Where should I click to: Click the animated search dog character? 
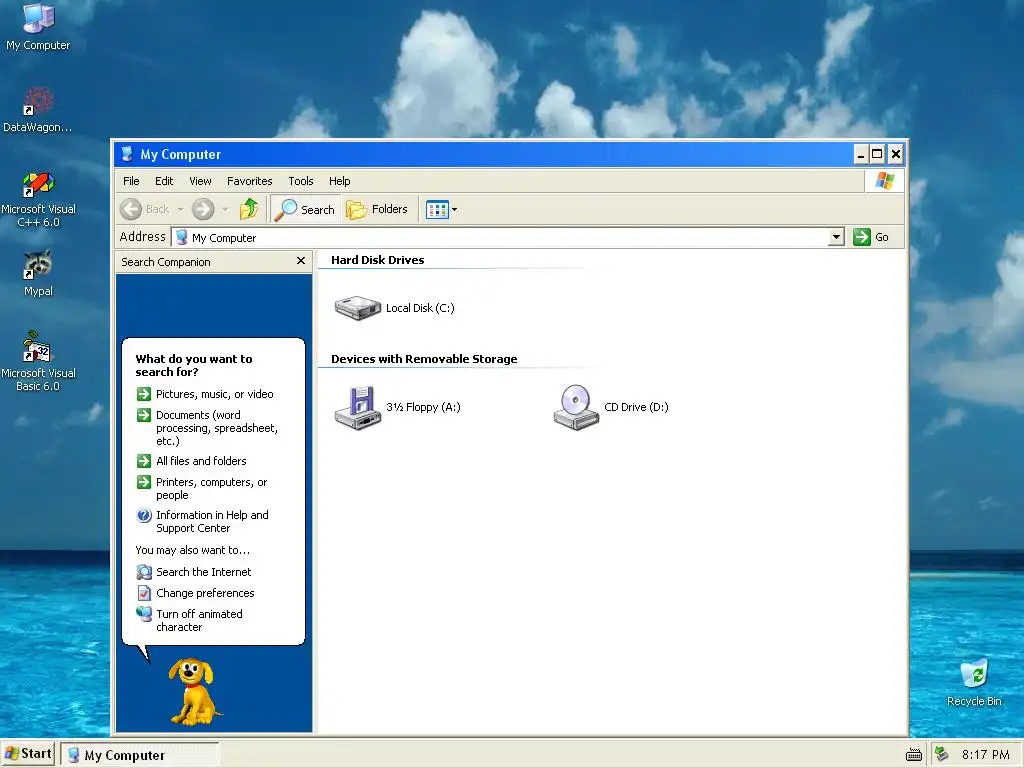(193, 691)
